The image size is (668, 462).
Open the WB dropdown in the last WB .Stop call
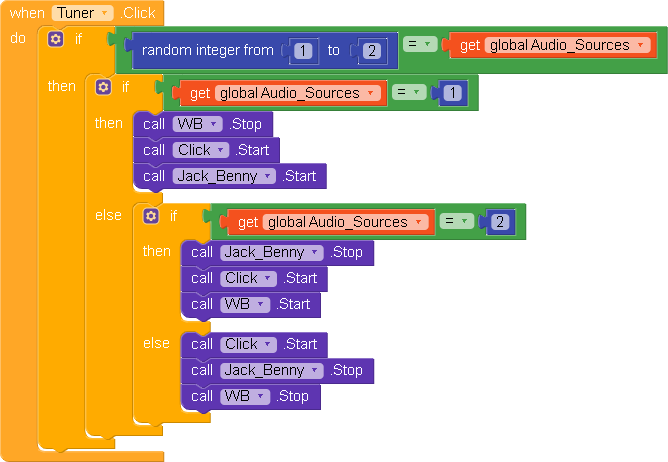[245, 396]
